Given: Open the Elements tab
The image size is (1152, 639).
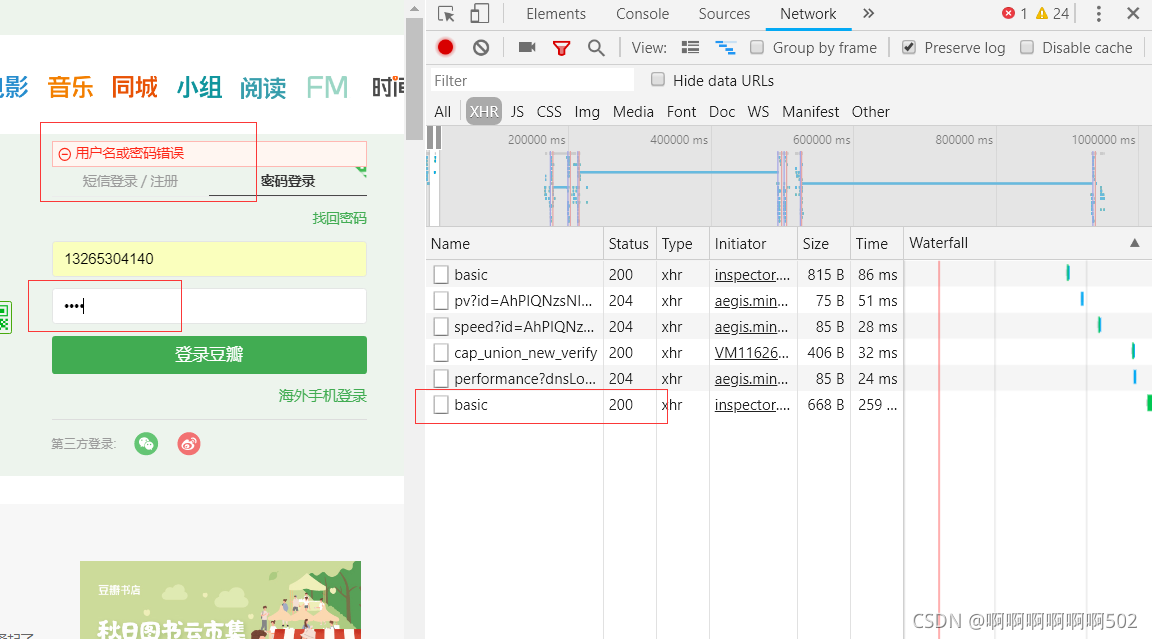Looking at the screenshot, I should (555, 14).
